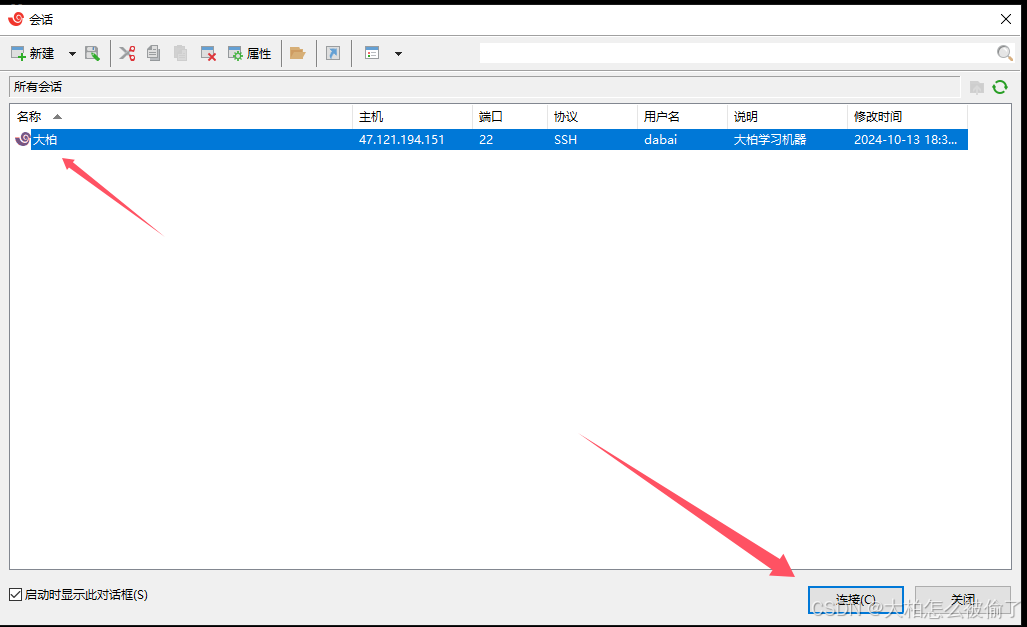Image resolution: width=1027 pixels, height=627 pixels.
Task: Sort by the 名称 column header
Action: tap(183, 117)
